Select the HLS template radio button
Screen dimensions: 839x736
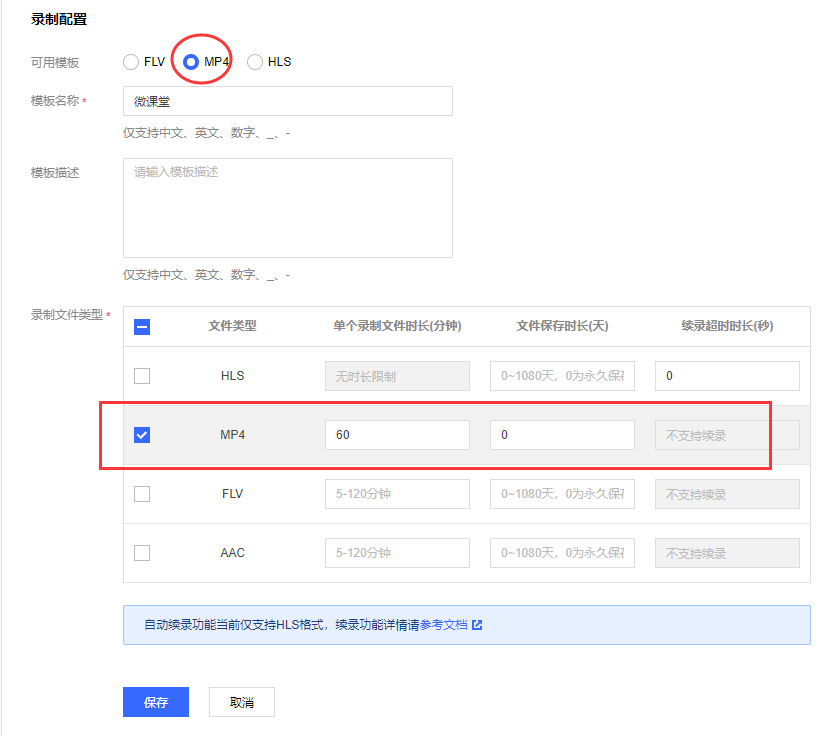255,62
